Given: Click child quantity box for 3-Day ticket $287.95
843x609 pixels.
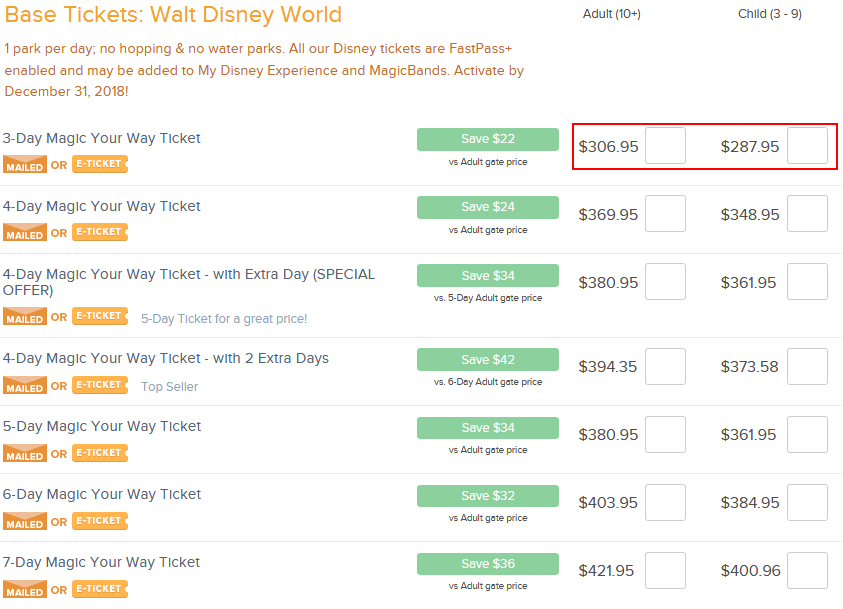Looking at the screenshot, I should pyautogui.click(x=808, y=146).
